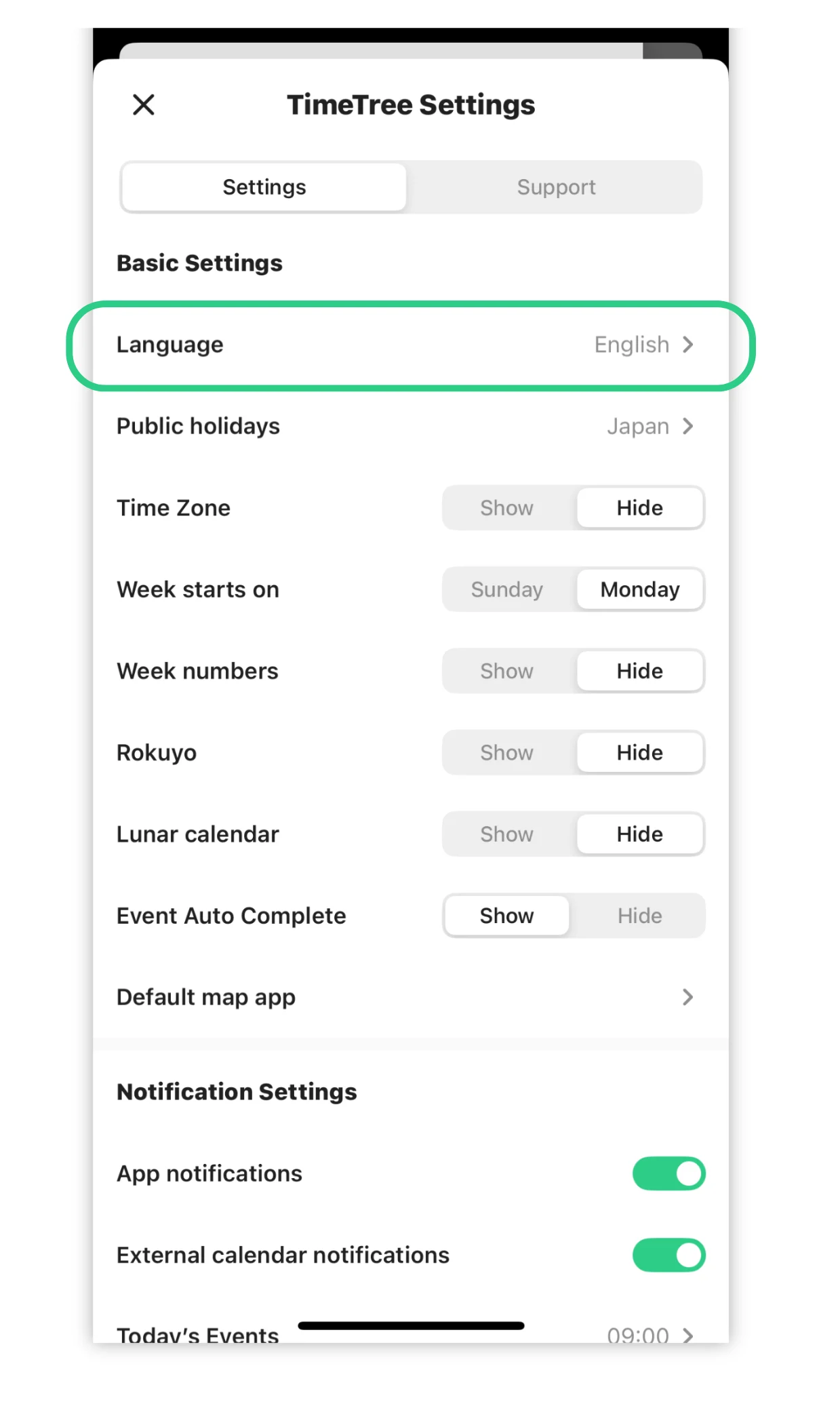This screenshot has width=840, height=1402.
Task: Close TimeTree Settings with the X icon
Action: point(144,104)
